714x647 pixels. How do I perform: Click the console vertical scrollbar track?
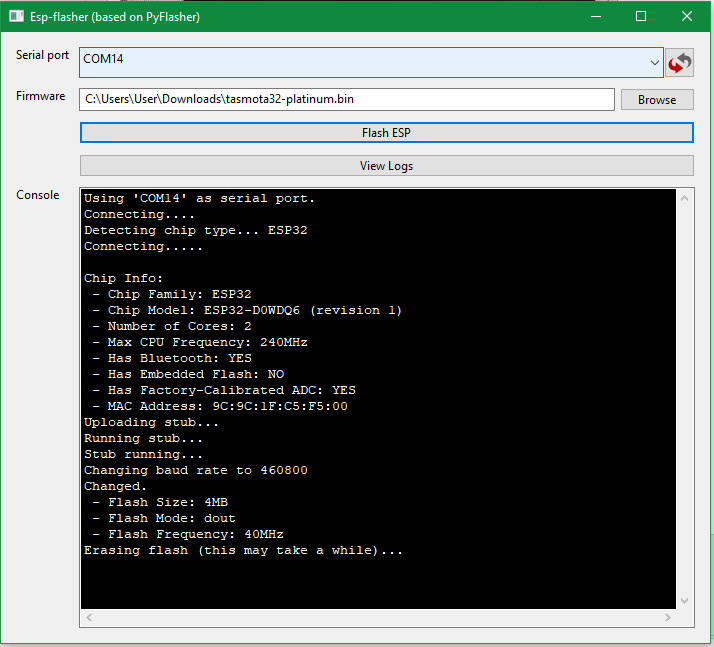pos(685,400)
